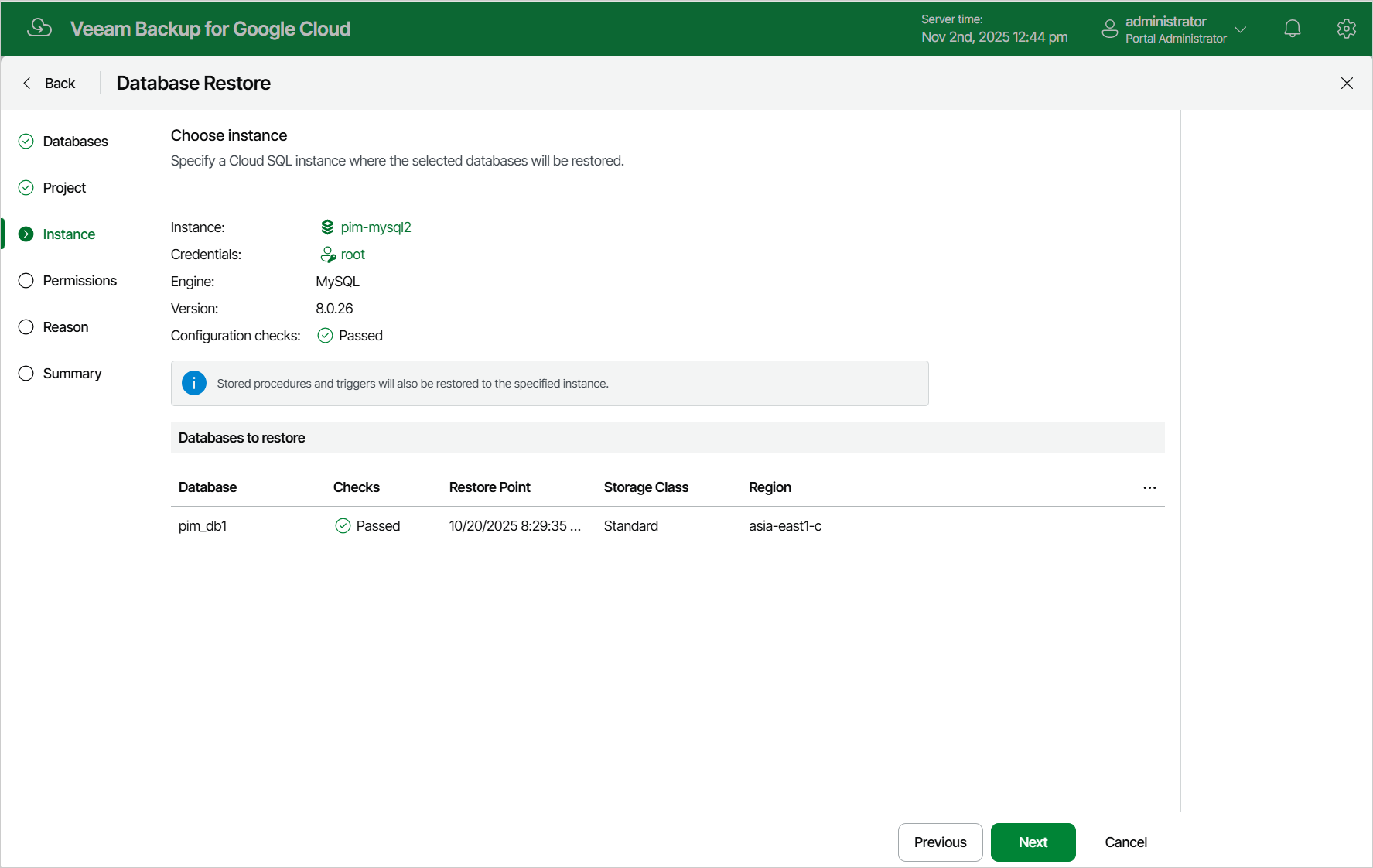
Task: Expand the administrator account dropdown chevron
Action: (1240, 29)
